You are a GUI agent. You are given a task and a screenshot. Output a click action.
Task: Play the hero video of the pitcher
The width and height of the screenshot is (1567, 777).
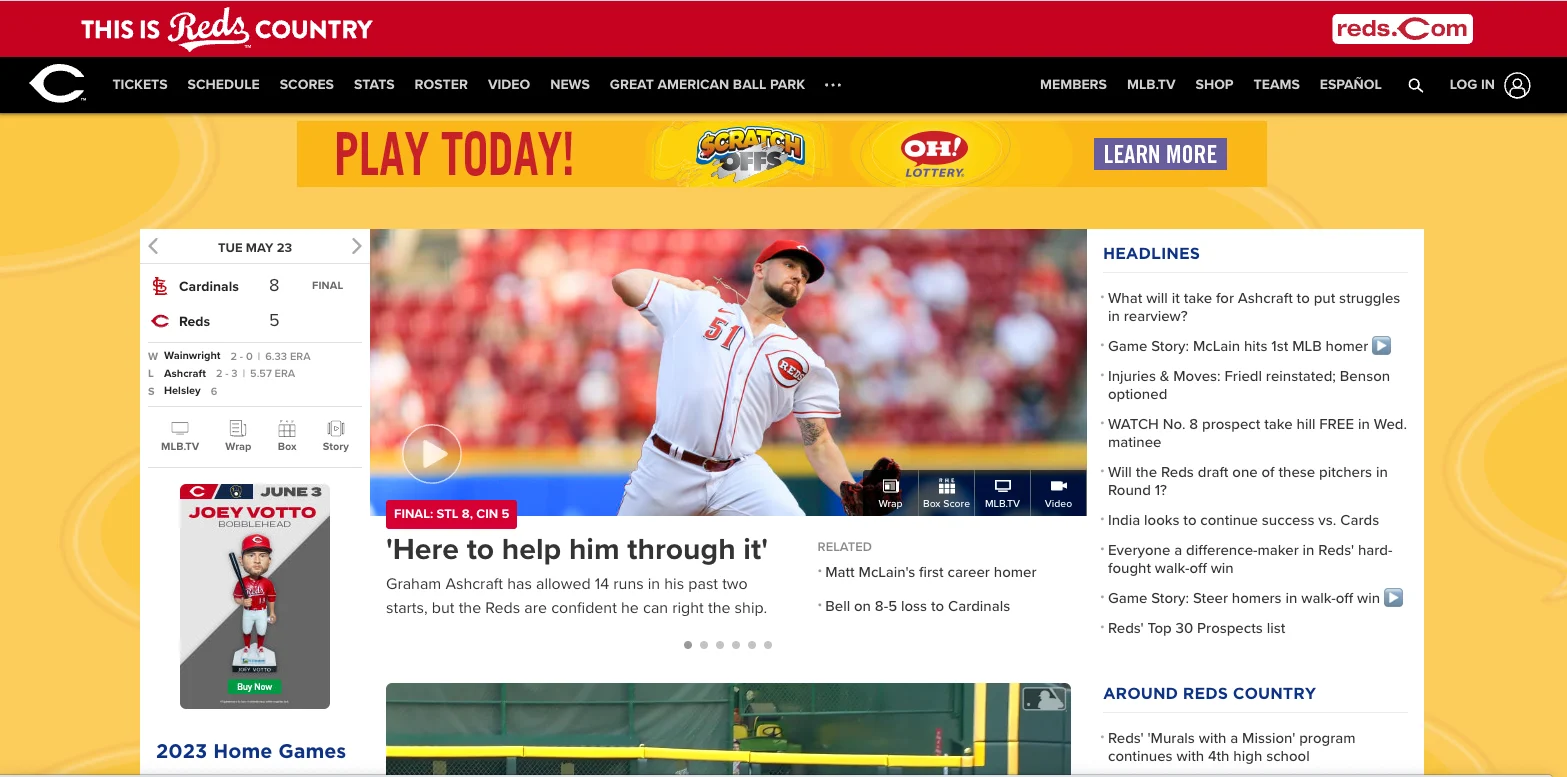point(432,454)
